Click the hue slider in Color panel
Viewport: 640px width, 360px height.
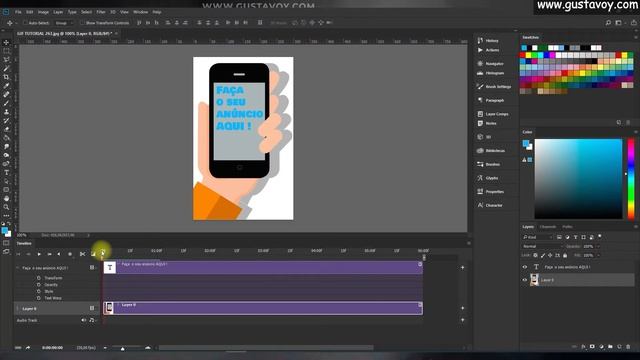[x=631, y=178]
